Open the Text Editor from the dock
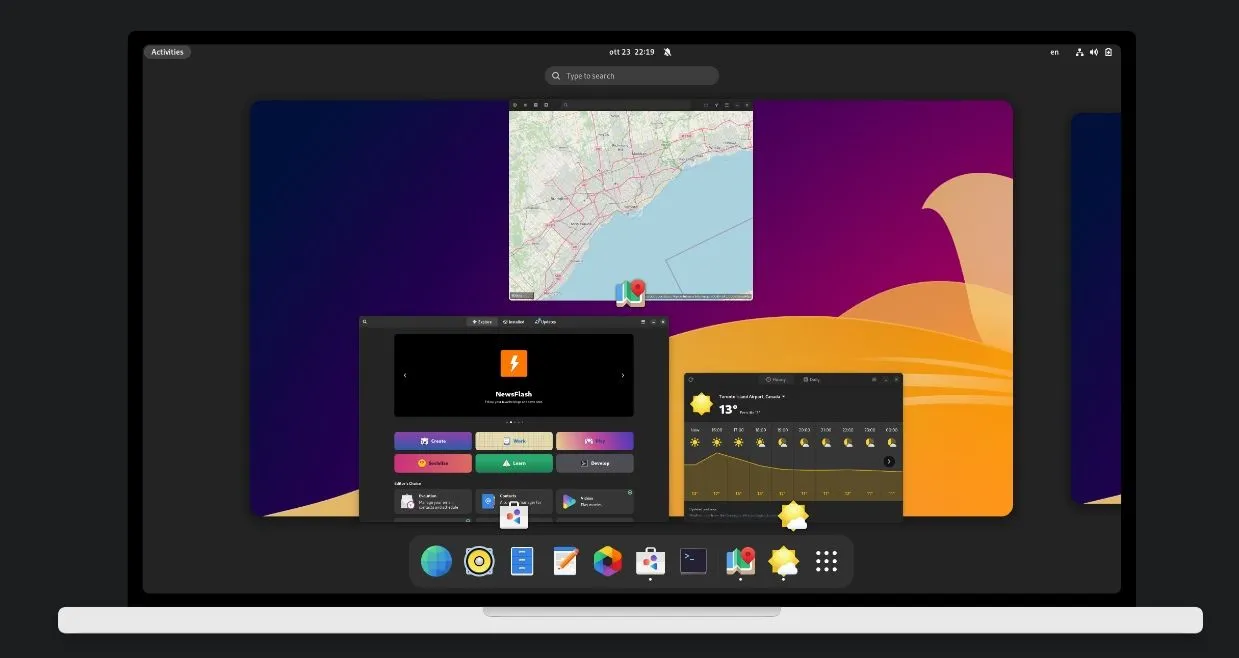Viewport: 1239px width, 658px height. [564, 561]
